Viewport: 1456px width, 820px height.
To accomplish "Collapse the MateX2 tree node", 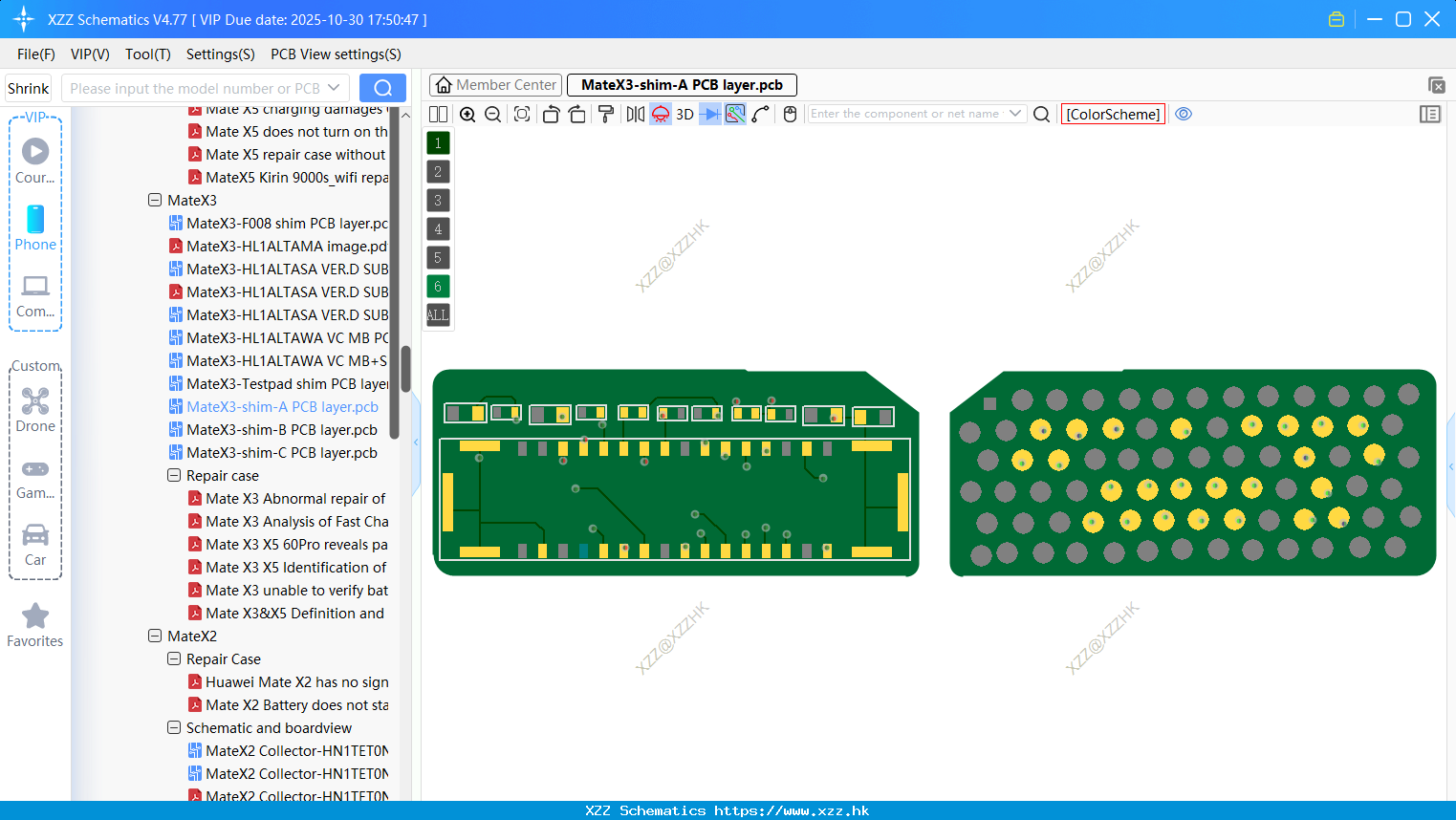I will coord(155,637).
